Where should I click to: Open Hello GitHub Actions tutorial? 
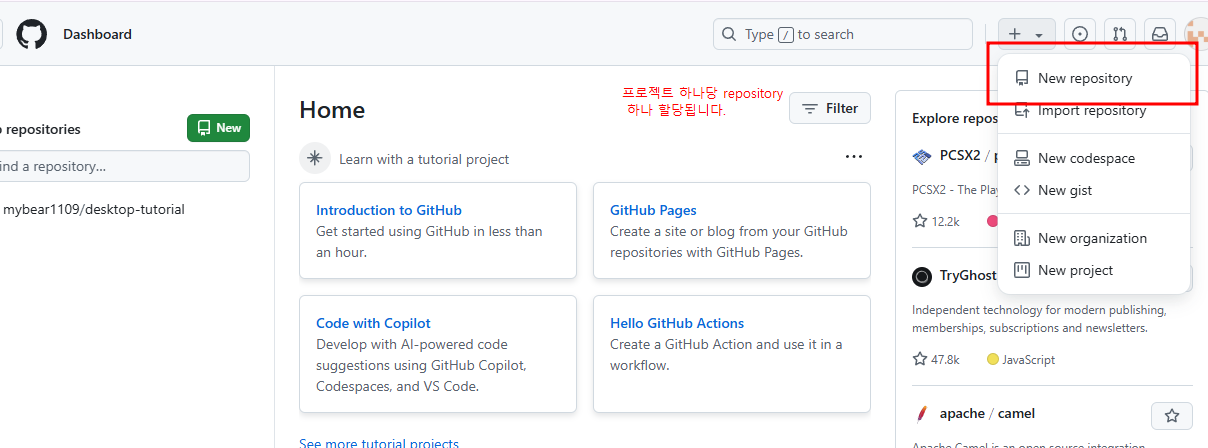tap(677, 323)
